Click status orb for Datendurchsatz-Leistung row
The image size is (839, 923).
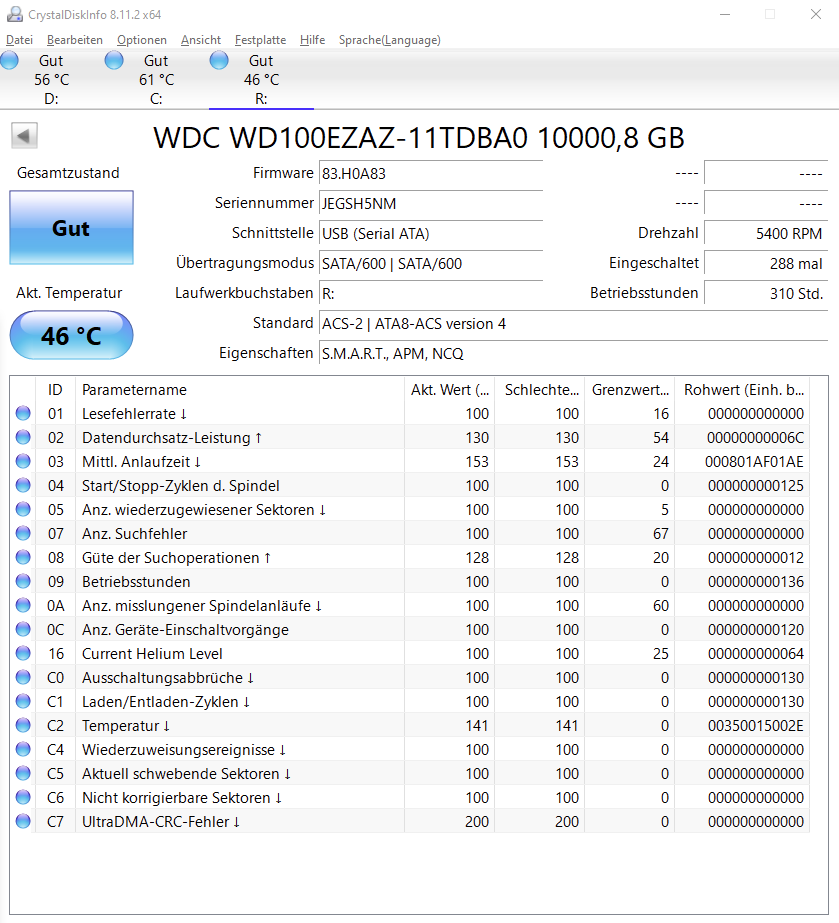coord(23,437)
